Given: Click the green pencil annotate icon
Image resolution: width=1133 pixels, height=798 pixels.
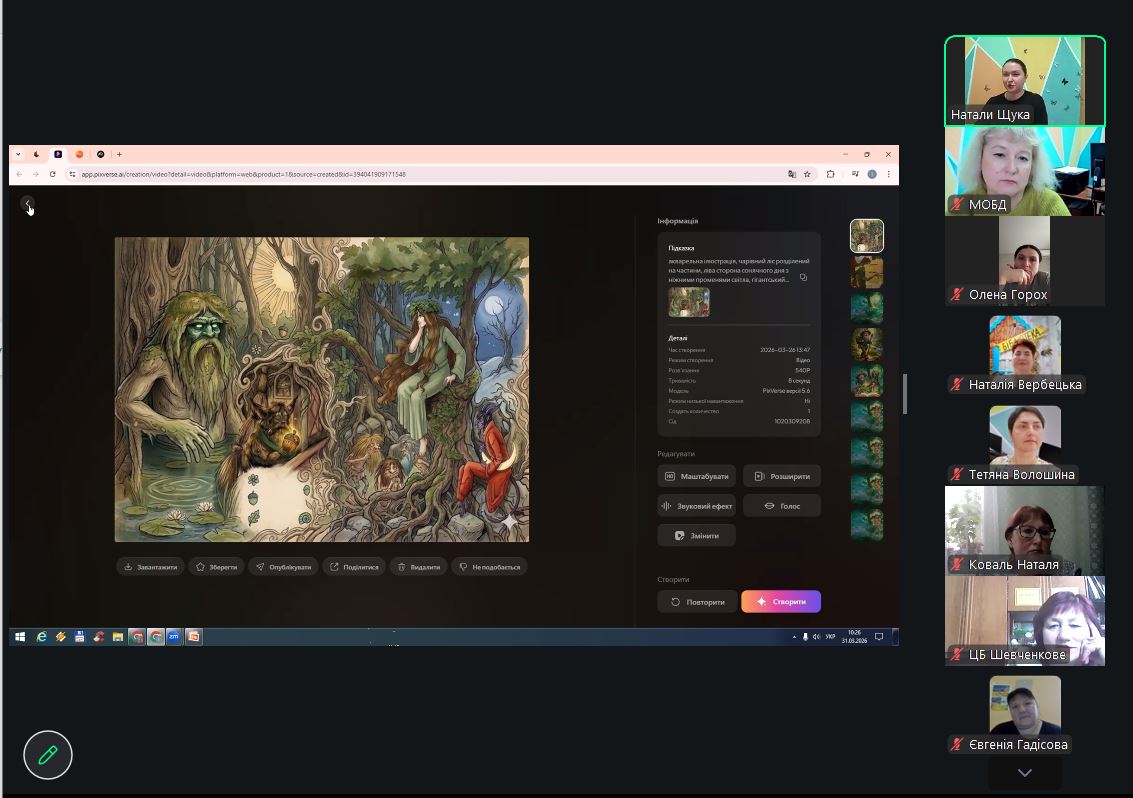Looking at the screenshot, I should 48,754.
